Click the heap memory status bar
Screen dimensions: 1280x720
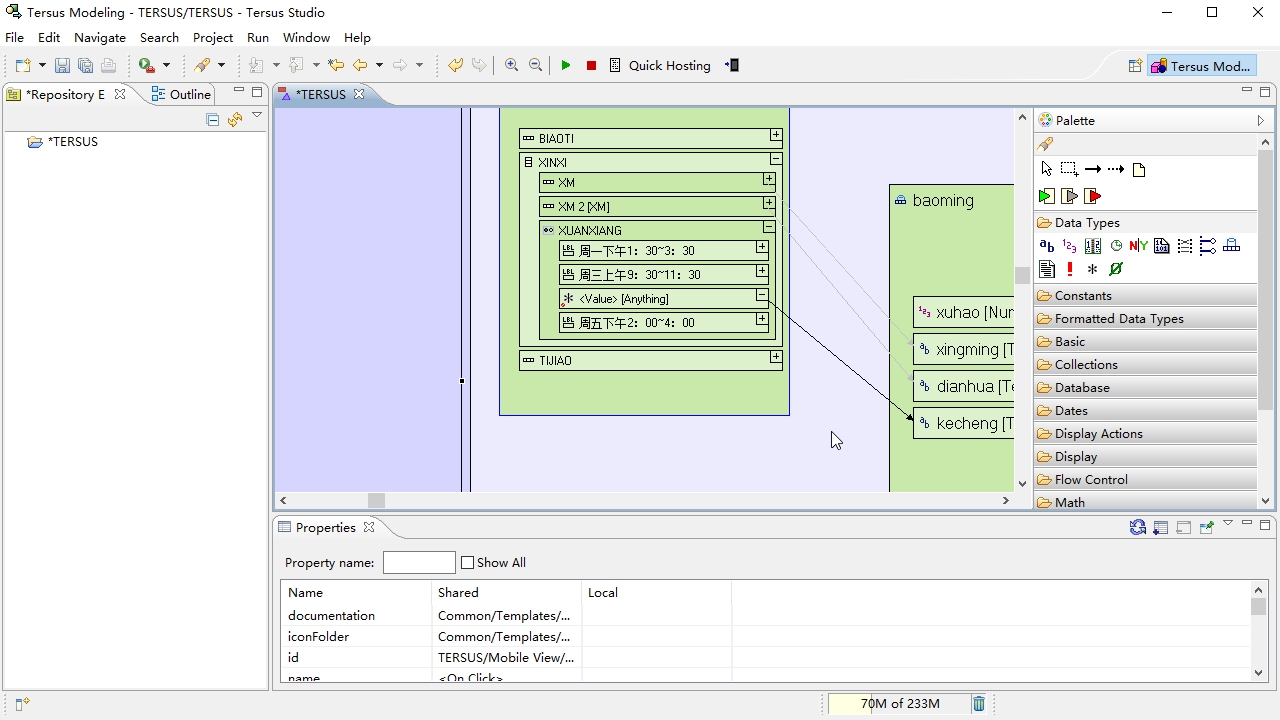(x=899, y=704)
